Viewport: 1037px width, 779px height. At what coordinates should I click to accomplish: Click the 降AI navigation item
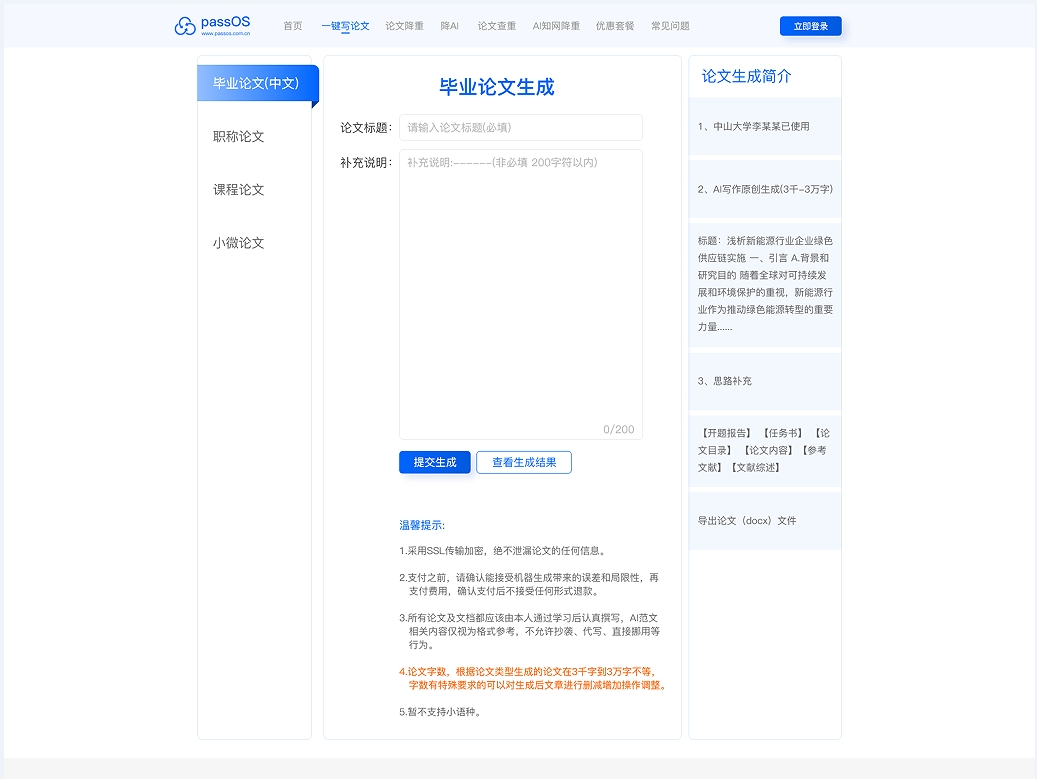(450, 26)
